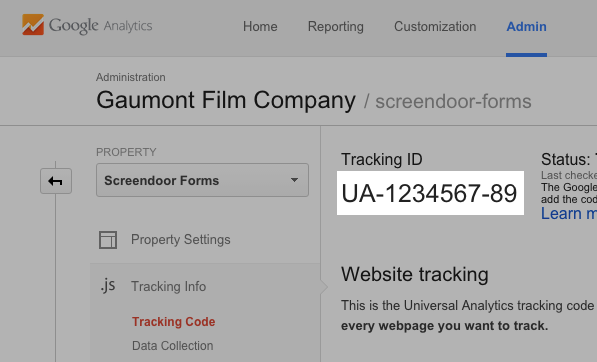
Task: Open the Reporting tab
Action: pos(335,27)
